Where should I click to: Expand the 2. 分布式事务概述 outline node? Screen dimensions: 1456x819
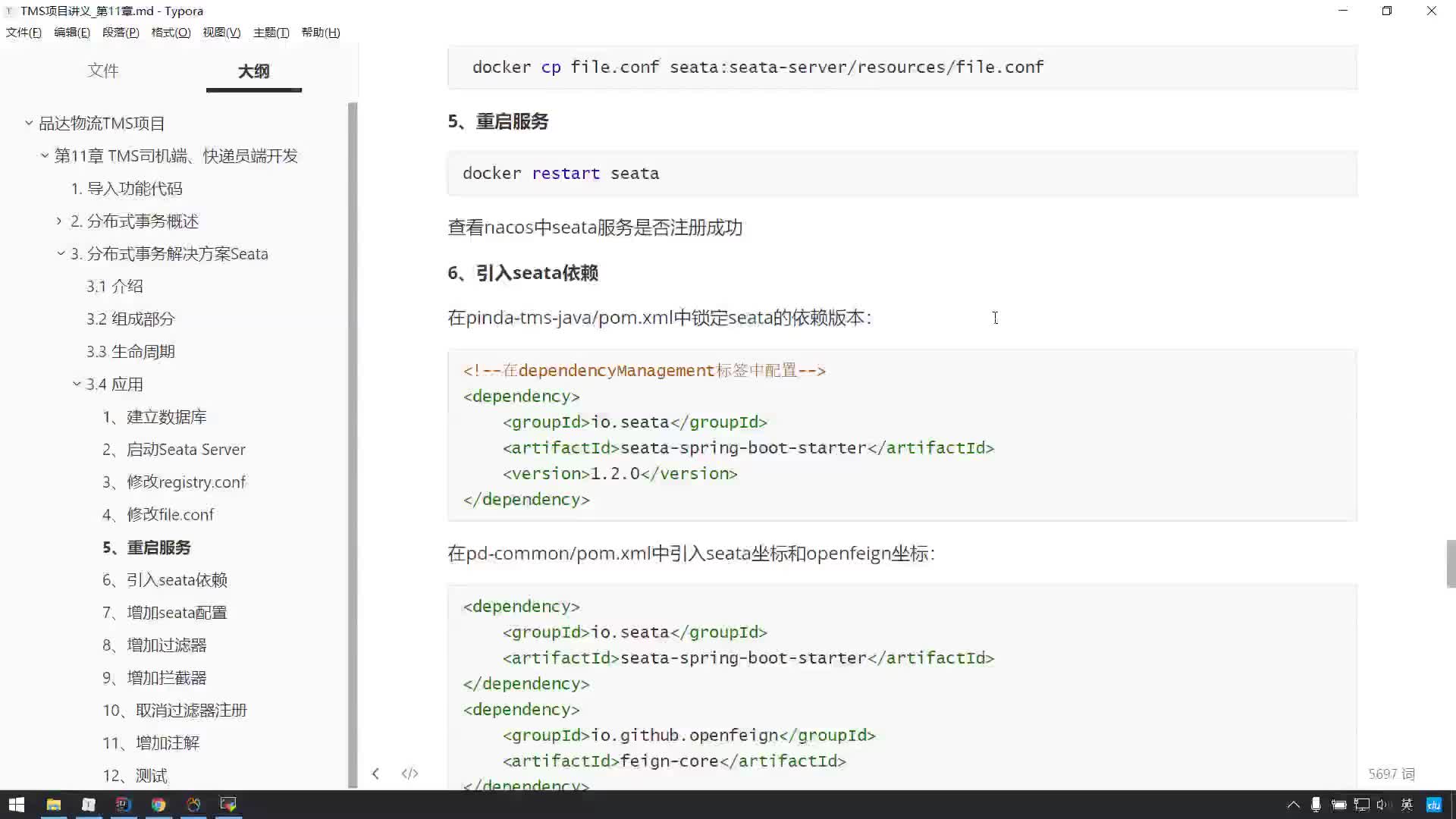pyautogui.click(x=60, y=221)
